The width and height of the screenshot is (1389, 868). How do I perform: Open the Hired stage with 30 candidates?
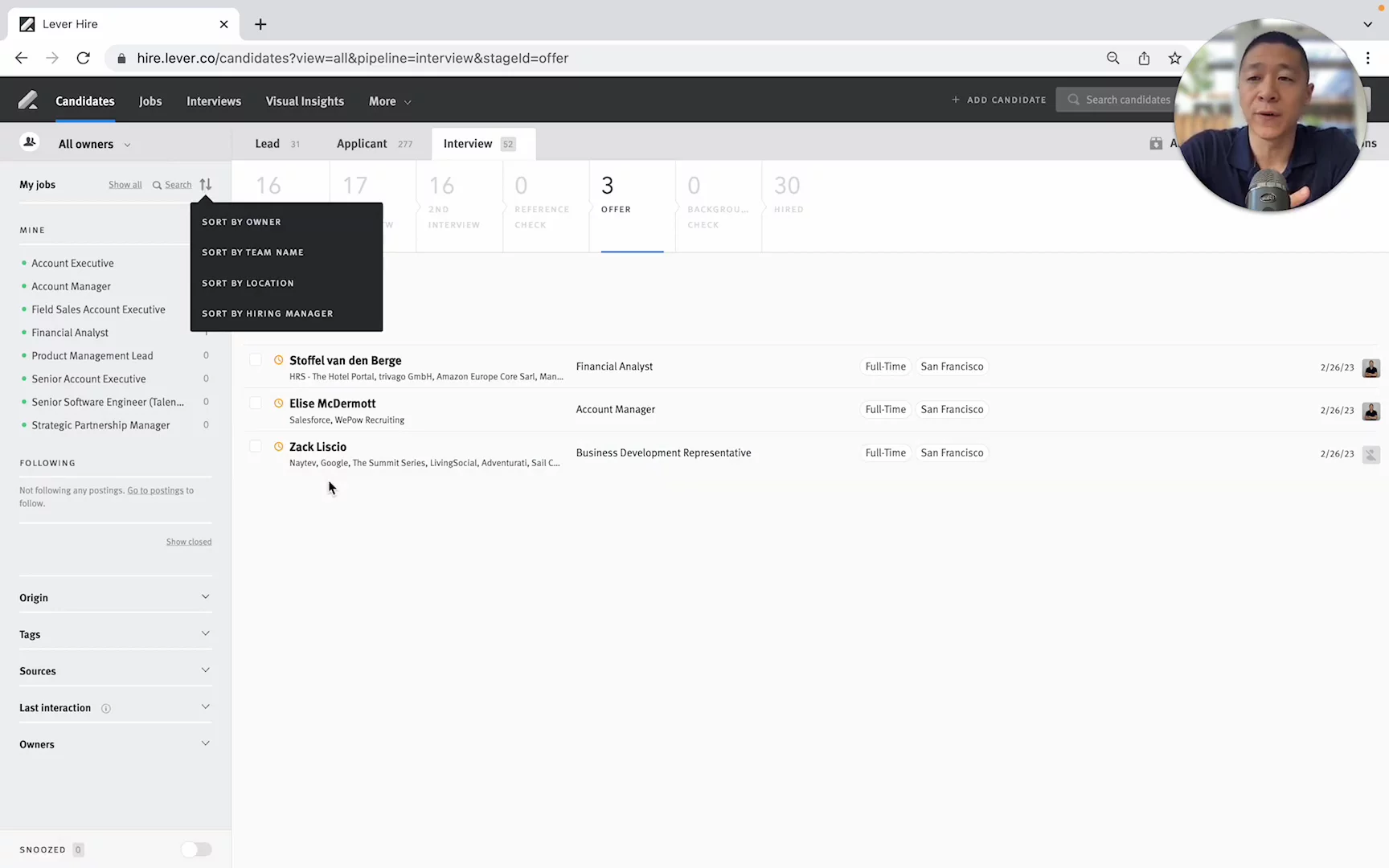pyautogui.click(x=788, y=195)
